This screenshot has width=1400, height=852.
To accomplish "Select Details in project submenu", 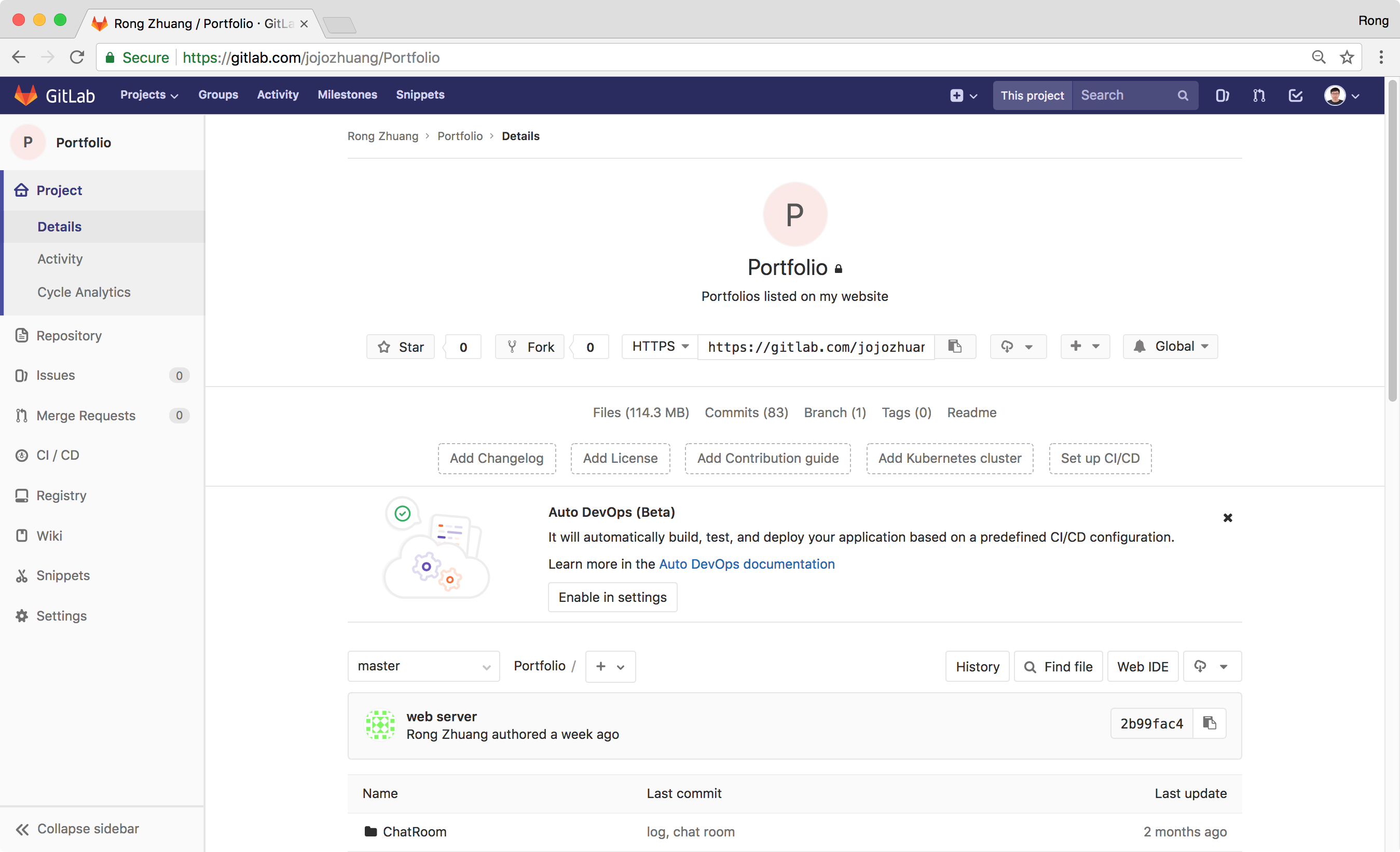I will [x=59, y=227].
